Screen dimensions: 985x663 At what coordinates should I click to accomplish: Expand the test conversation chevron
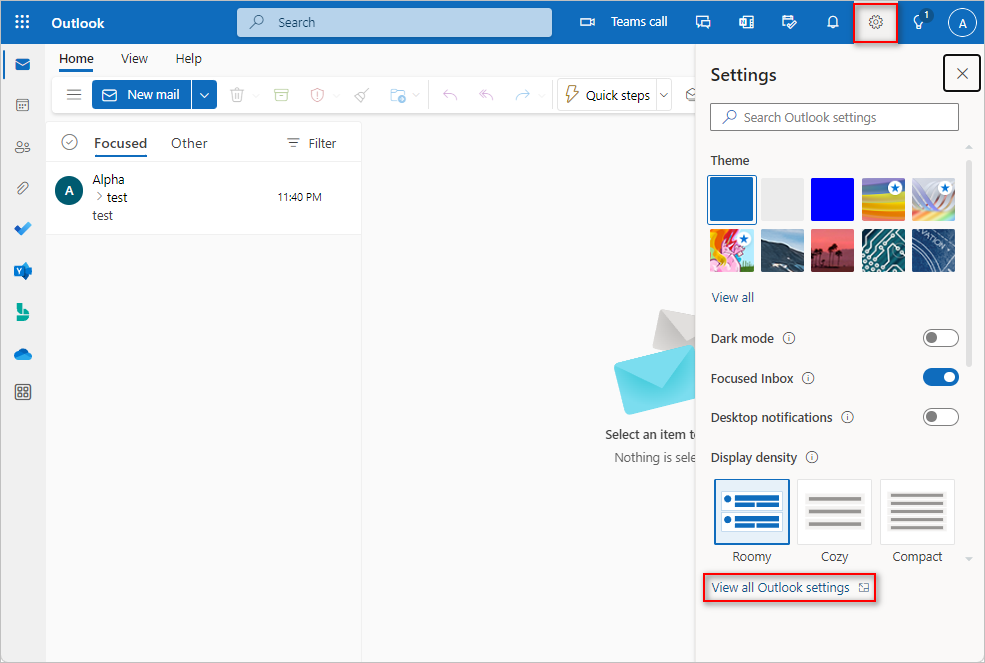(99, 197)
